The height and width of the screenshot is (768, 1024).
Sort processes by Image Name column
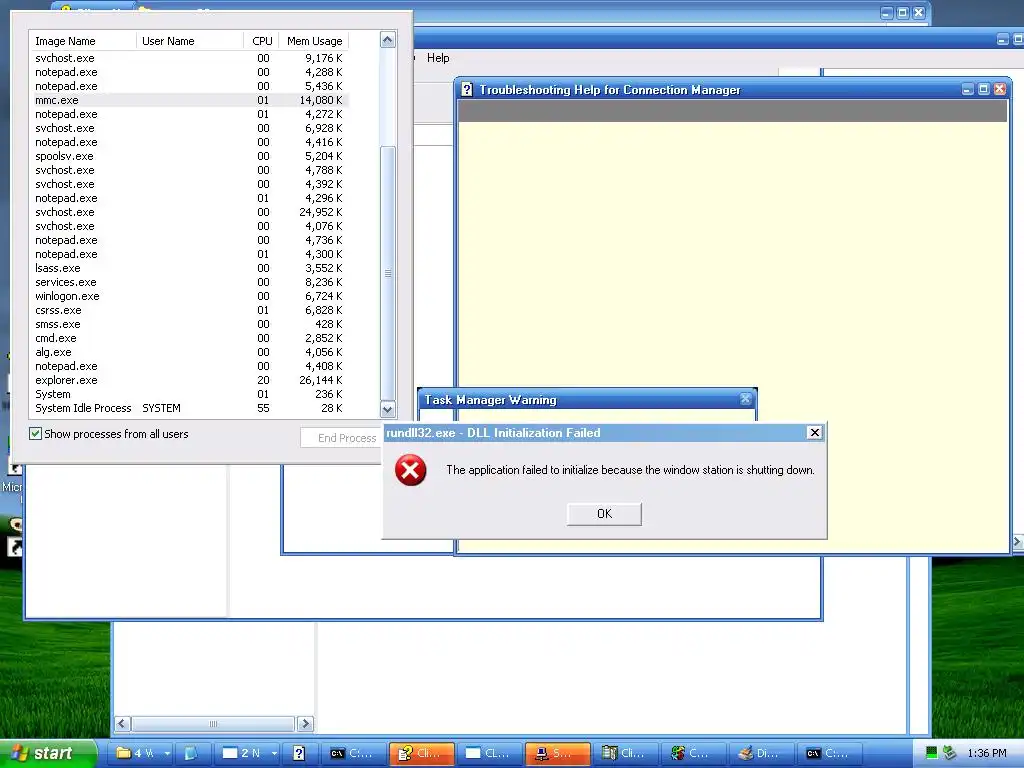click(x=83, y=41)
